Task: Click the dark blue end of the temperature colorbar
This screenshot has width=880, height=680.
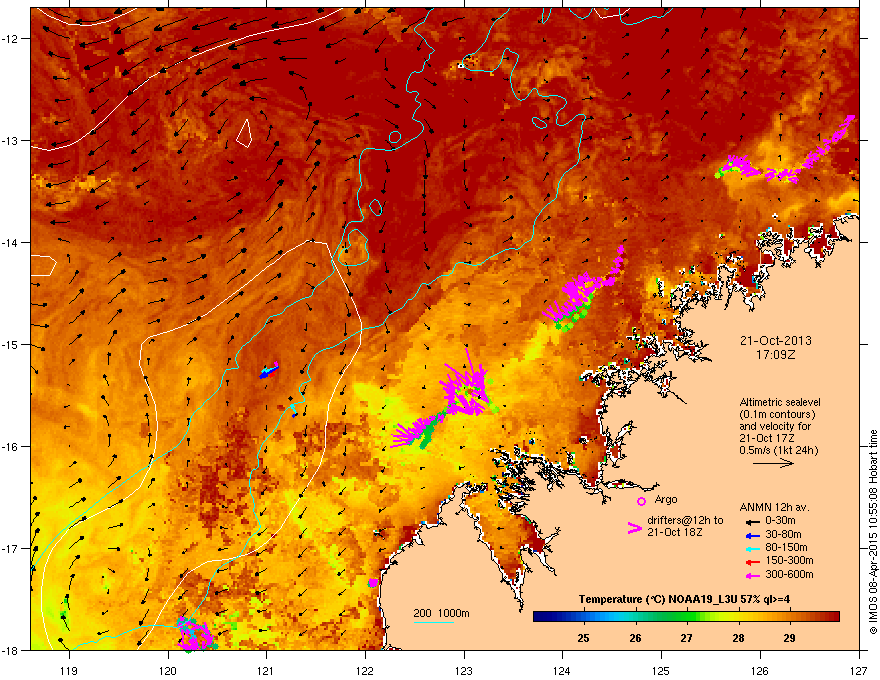Action: pos(539,617)
